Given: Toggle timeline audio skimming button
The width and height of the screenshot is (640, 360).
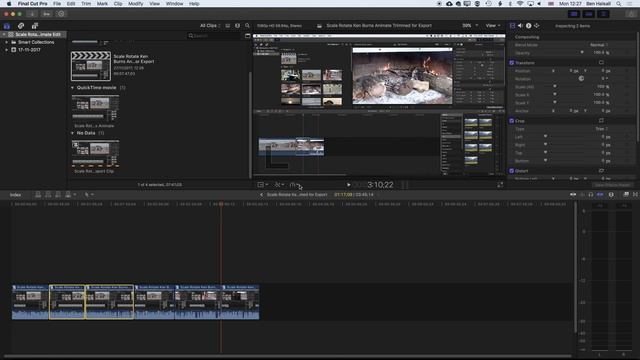Looking at the screenshot, I should pyautogui.click(x=582, y=195).
